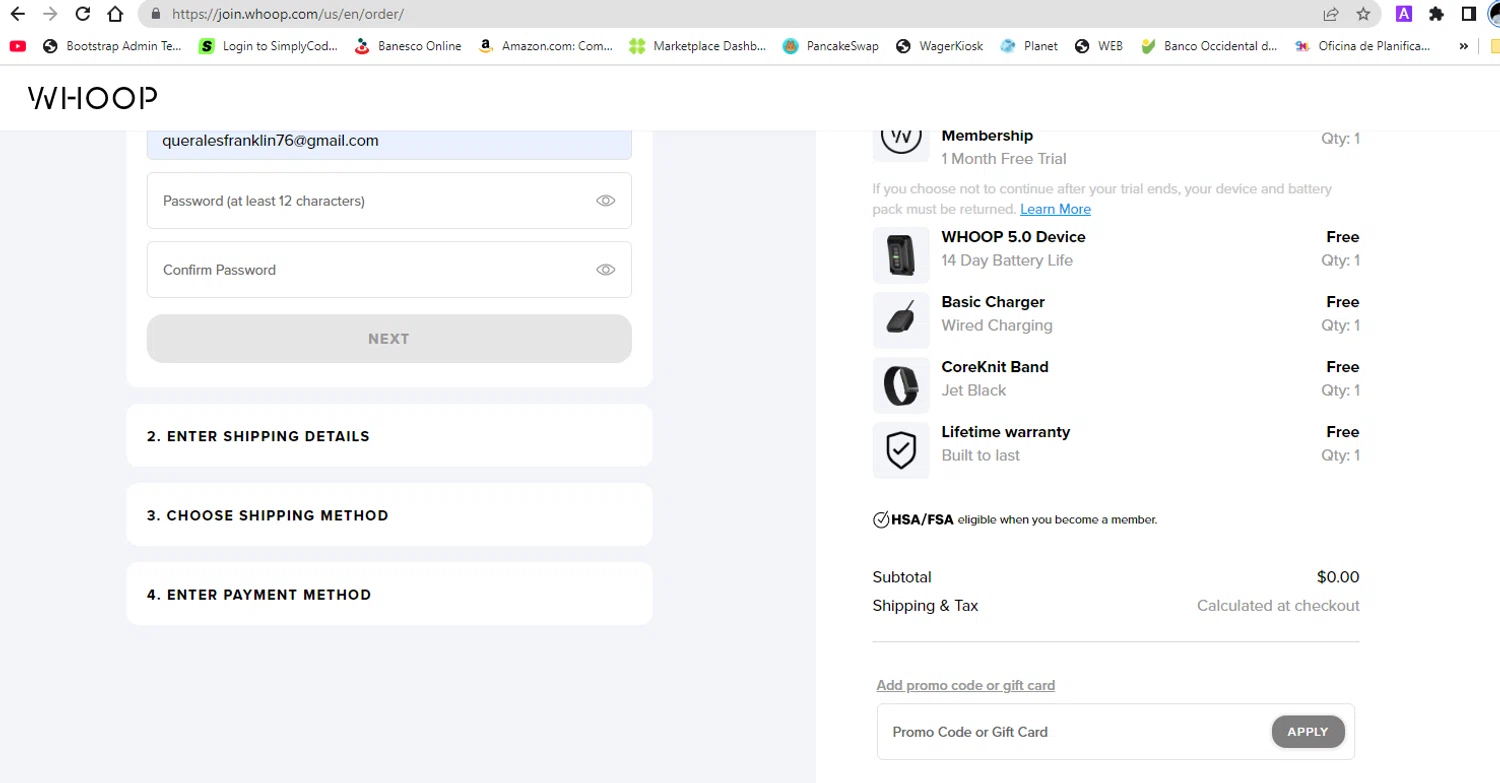Click the WHOOP 5.0 Device thumbnail
The image size is (1500, 783).
click(901, 255)
